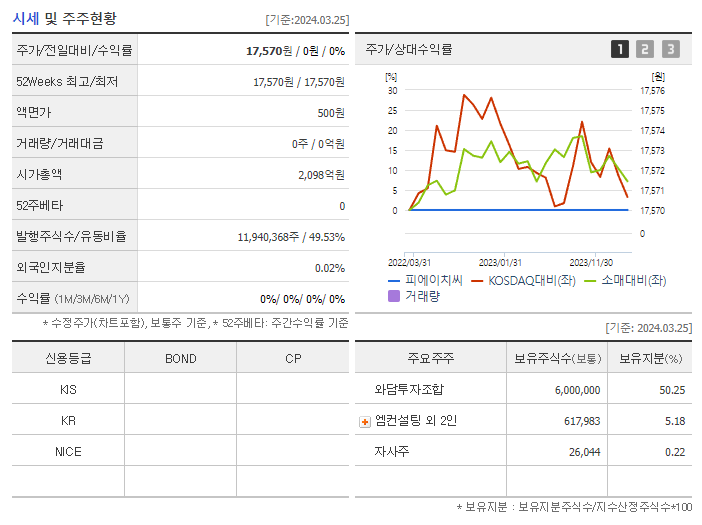Click the green 소매대비(좌) legend marker

[591, 281]
